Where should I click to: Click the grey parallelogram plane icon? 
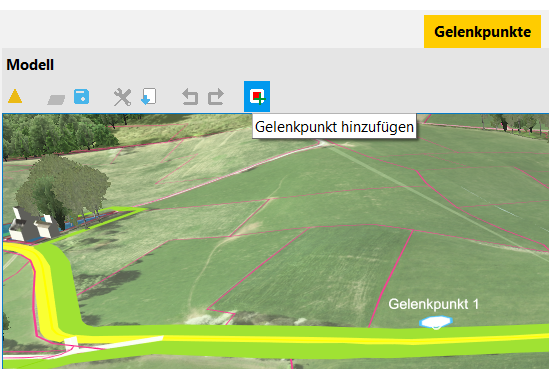click(56, 100)
